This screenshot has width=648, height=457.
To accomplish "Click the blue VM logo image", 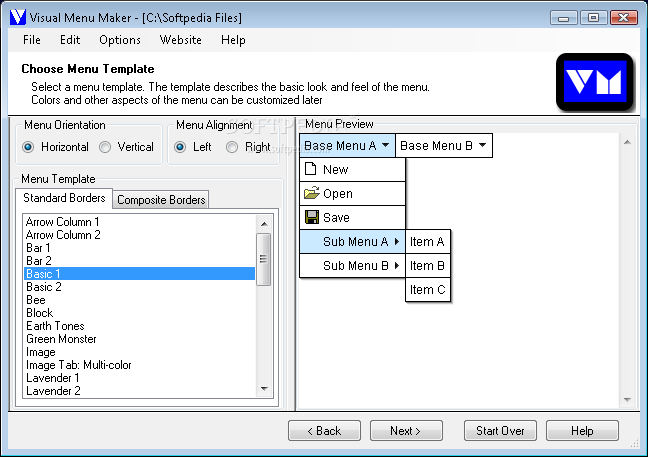I will 594,82.
